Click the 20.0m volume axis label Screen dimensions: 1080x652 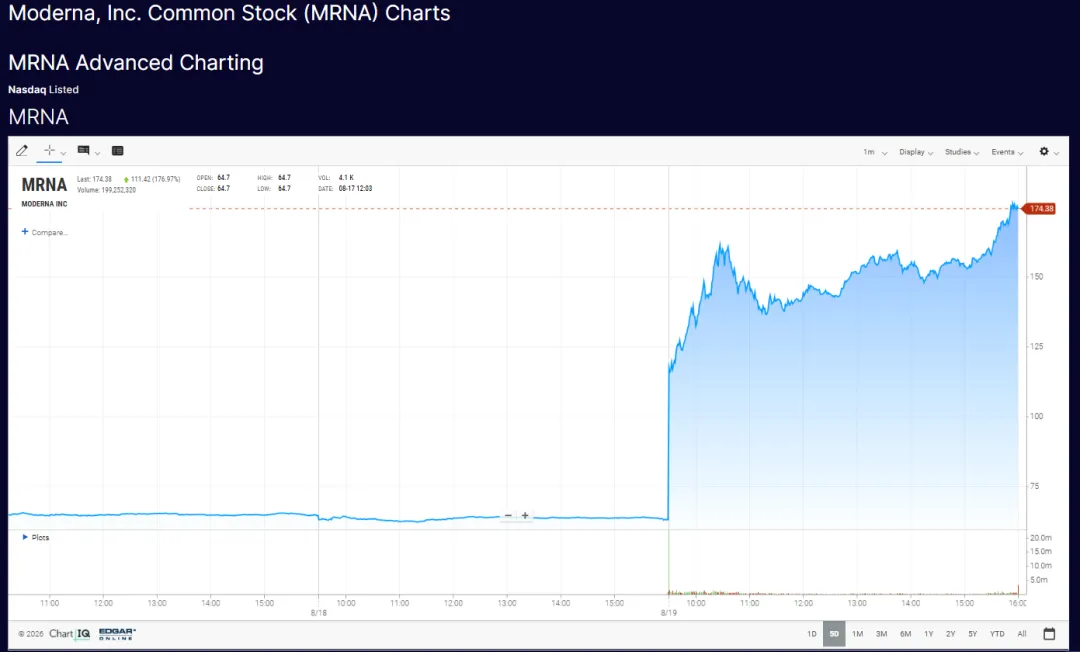tap(1040, 538)
